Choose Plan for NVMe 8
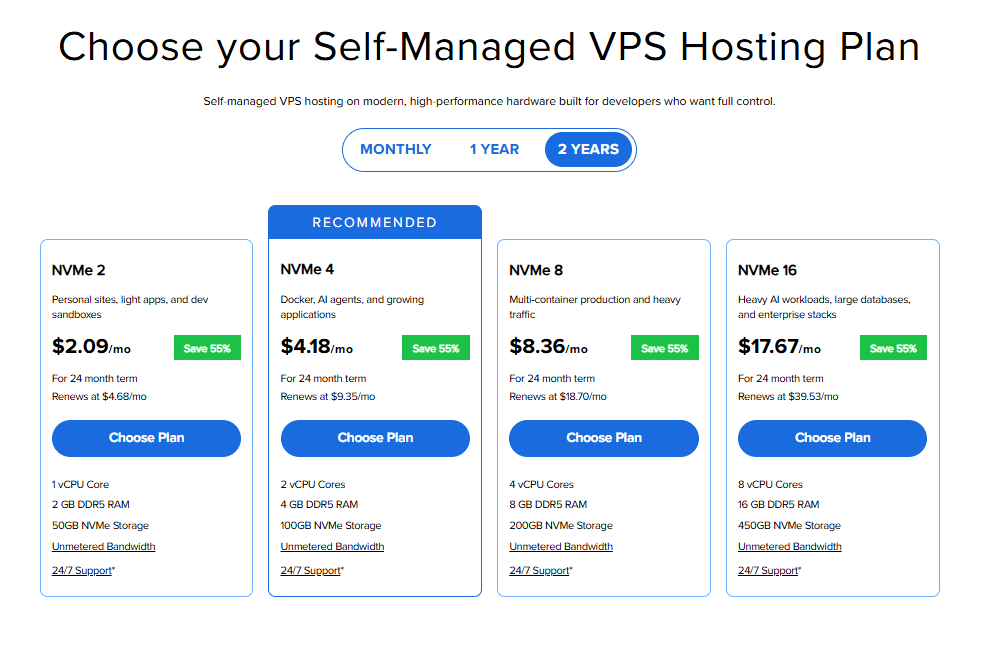This screenshot has width=982, height=652. [604, 438]
